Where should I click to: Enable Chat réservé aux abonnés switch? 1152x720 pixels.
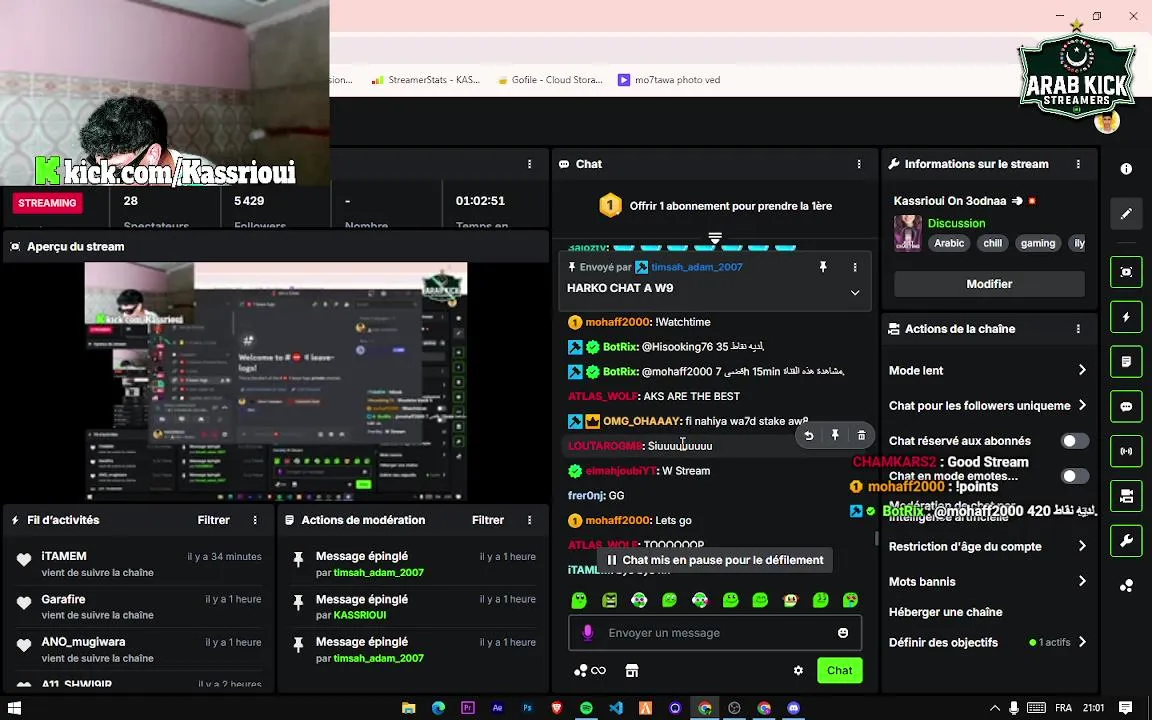point(1075,441)
